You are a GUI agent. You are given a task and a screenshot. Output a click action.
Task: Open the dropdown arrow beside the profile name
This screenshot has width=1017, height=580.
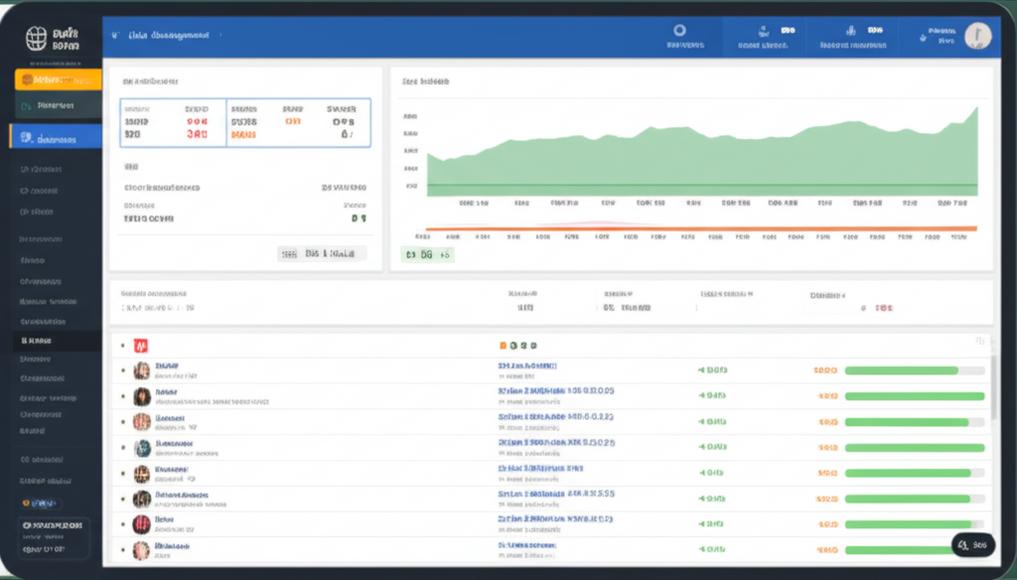point(923,38)
